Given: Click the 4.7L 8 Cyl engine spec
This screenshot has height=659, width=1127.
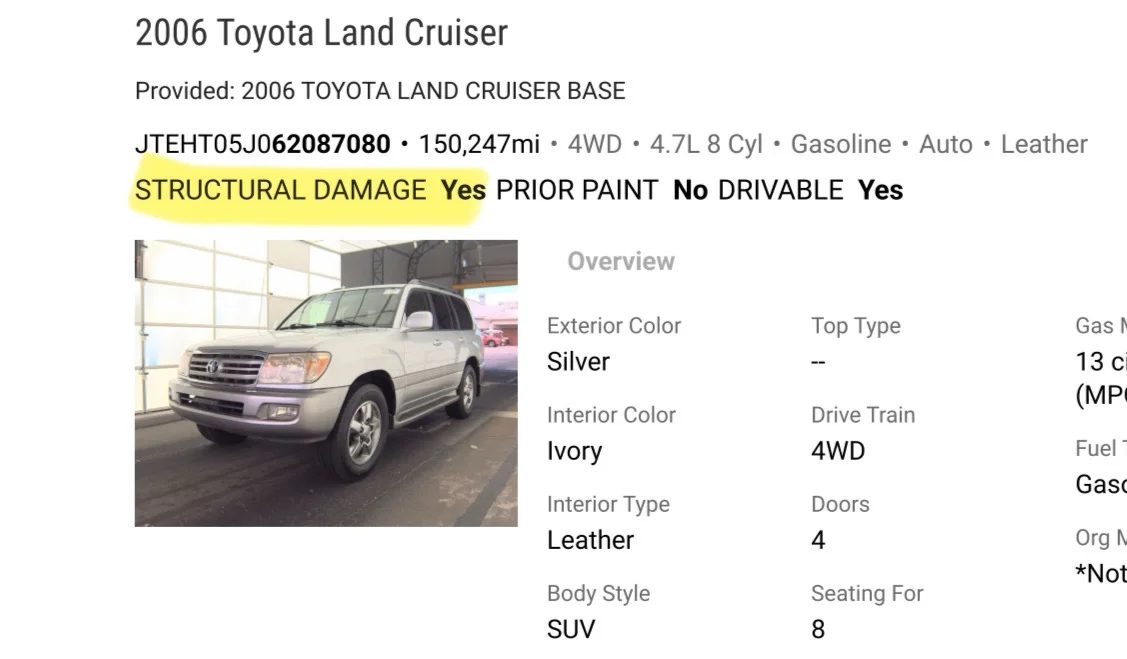Looking at the screenshot, I should tap(706, 144).
